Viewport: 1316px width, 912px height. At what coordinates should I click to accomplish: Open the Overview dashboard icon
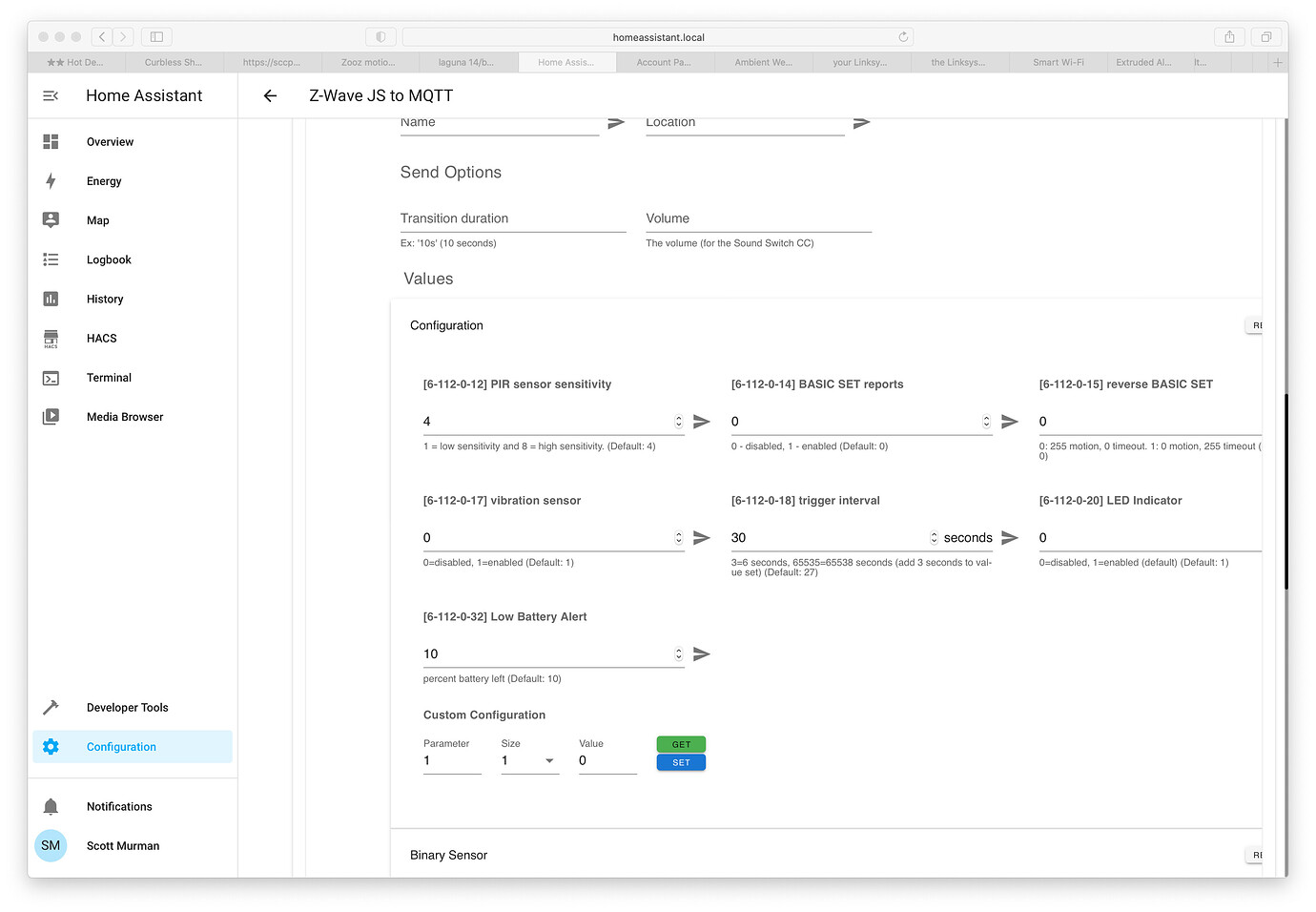[x=51, y=142]
